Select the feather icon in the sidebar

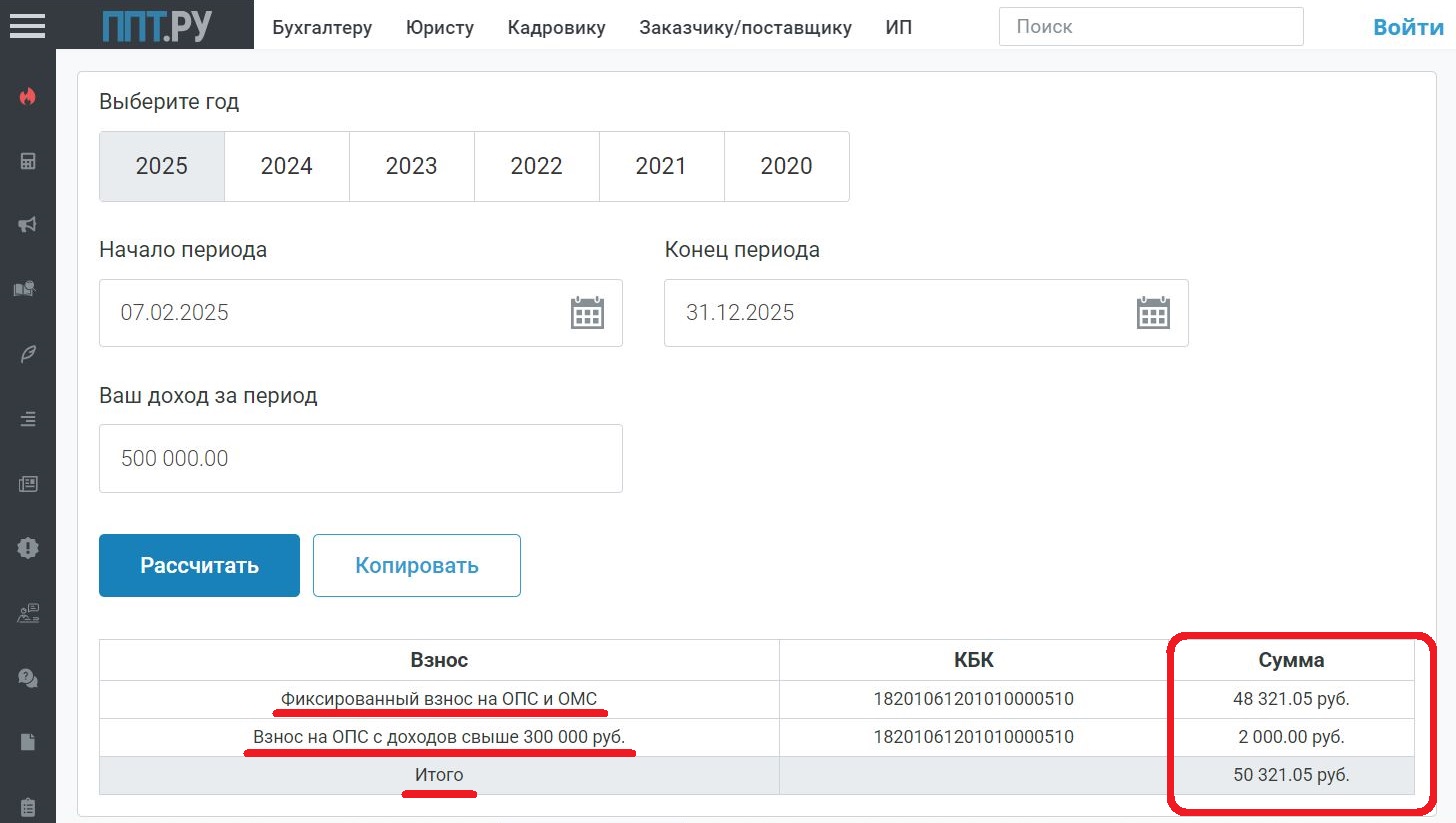coord(27,353)
